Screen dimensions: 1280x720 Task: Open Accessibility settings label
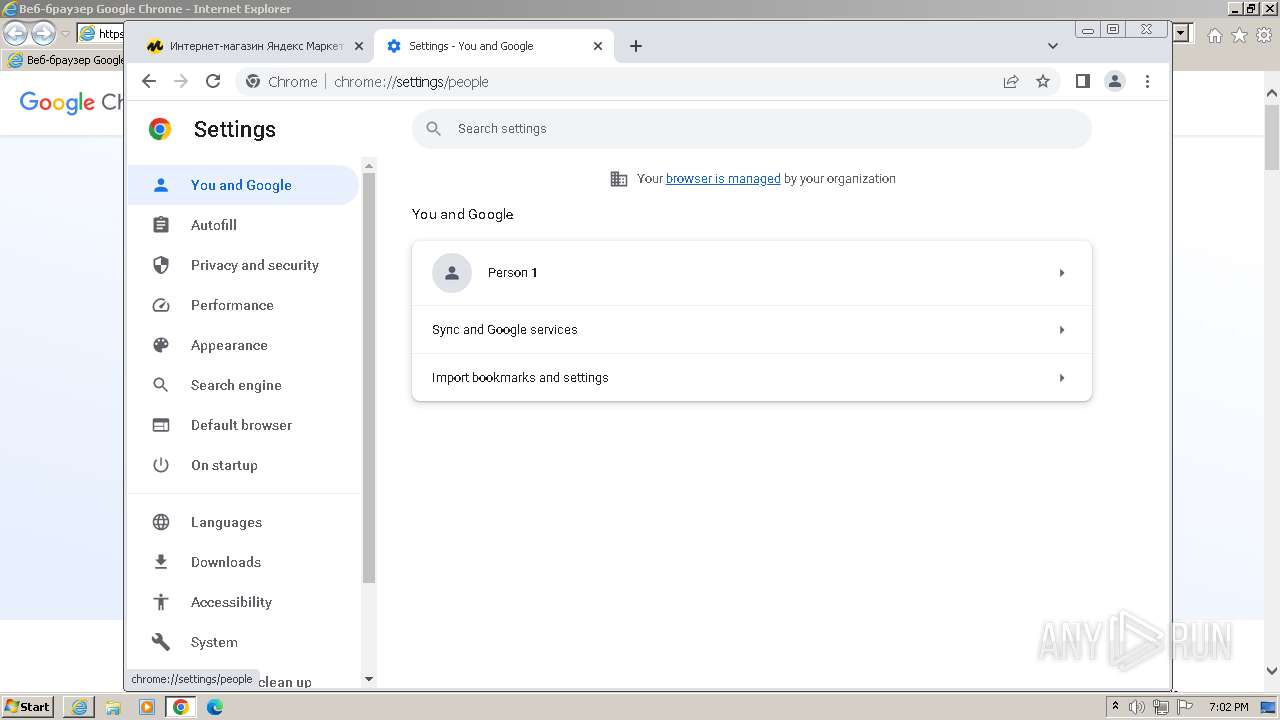pos(231,602)
